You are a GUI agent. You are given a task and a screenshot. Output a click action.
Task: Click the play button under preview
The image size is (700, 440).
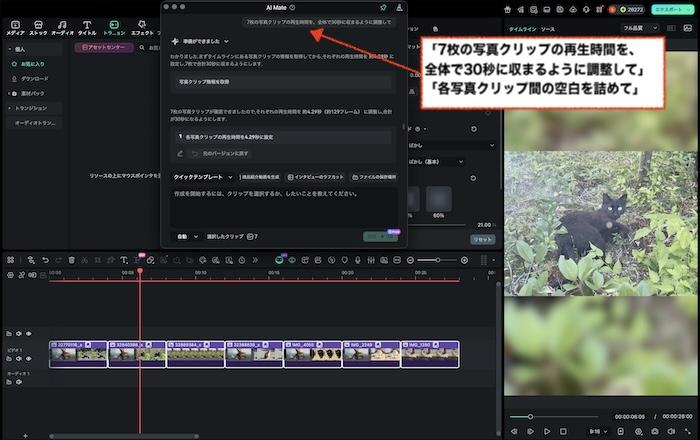547,432
